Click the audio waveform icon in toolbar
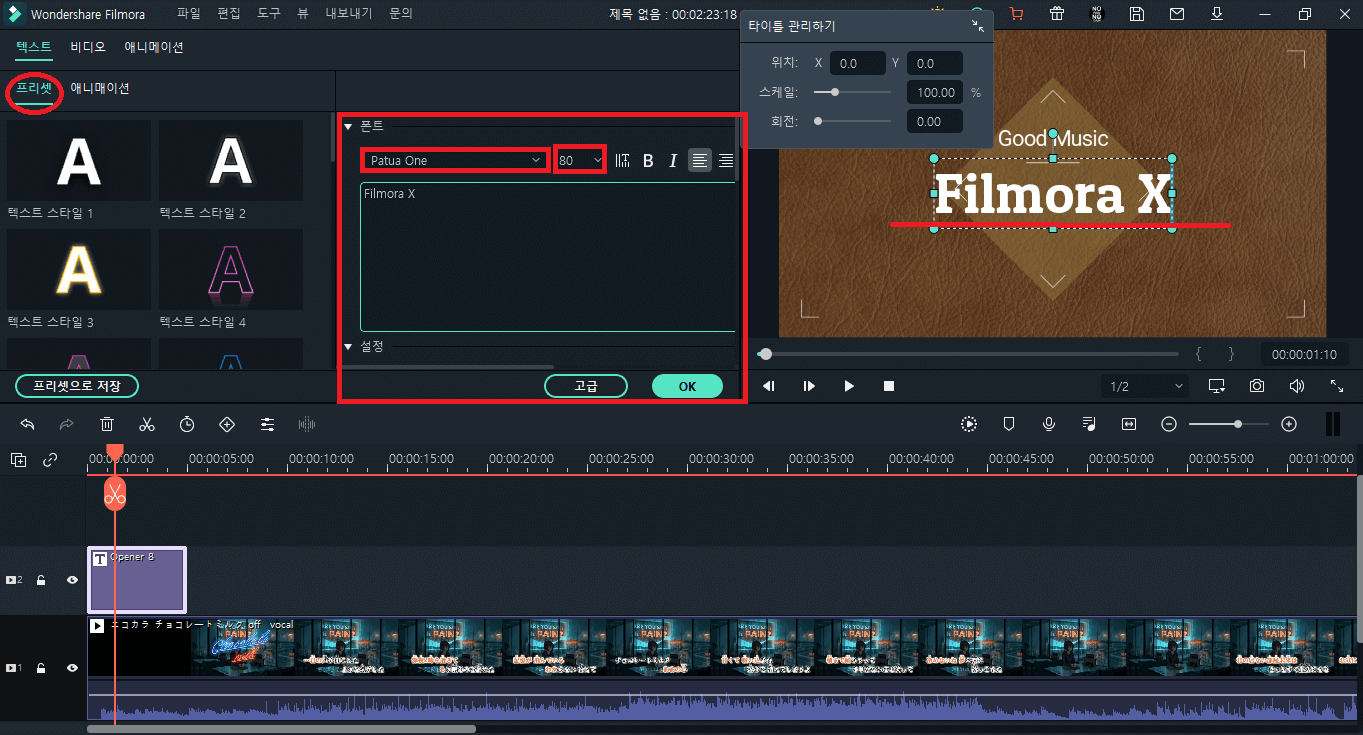Screen dimensions: 1363x735 click(307, 424)
